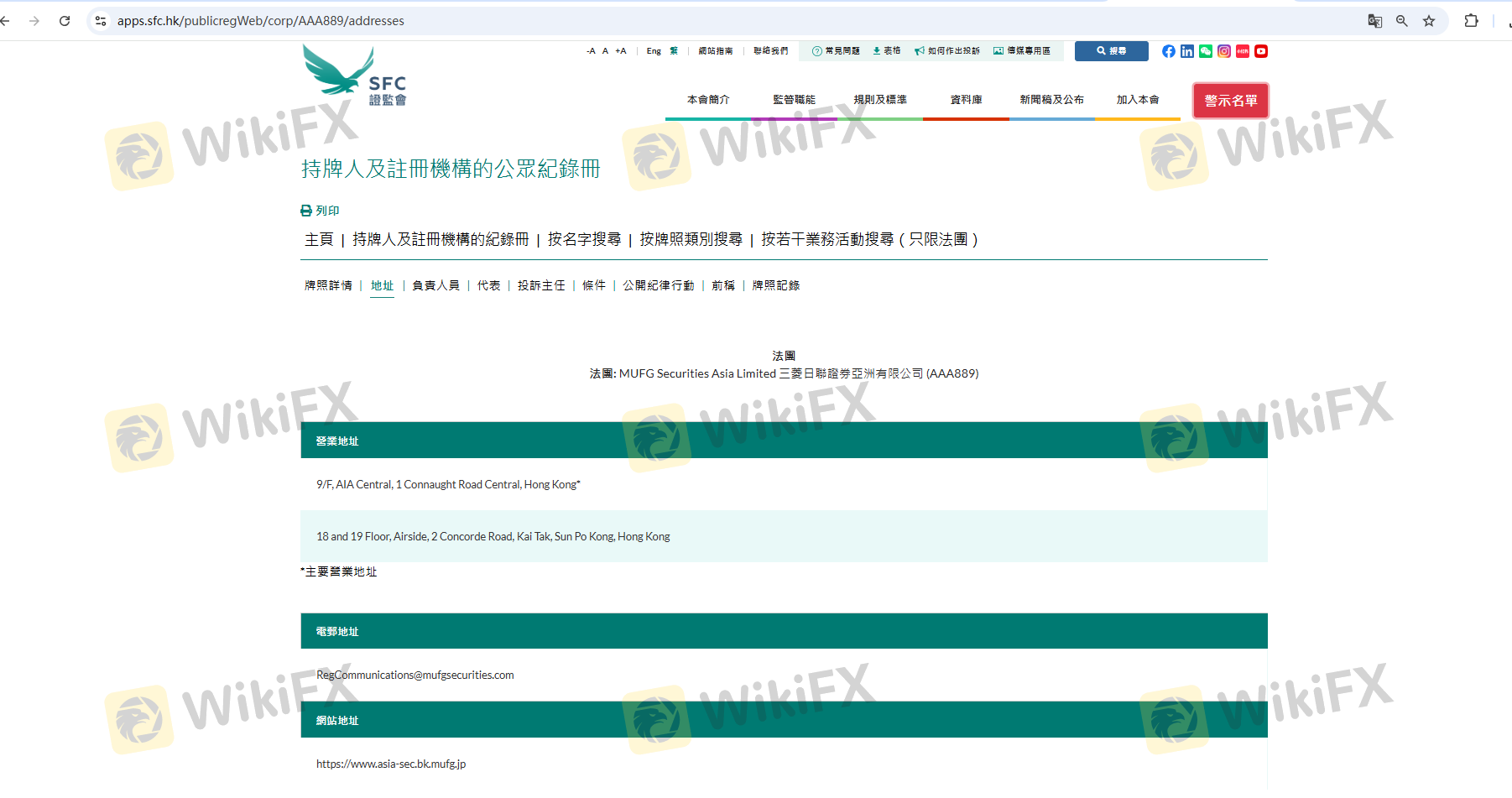Open 監管職能 main menu
The image size is (1512, 798).
click(x=795, y=100)
